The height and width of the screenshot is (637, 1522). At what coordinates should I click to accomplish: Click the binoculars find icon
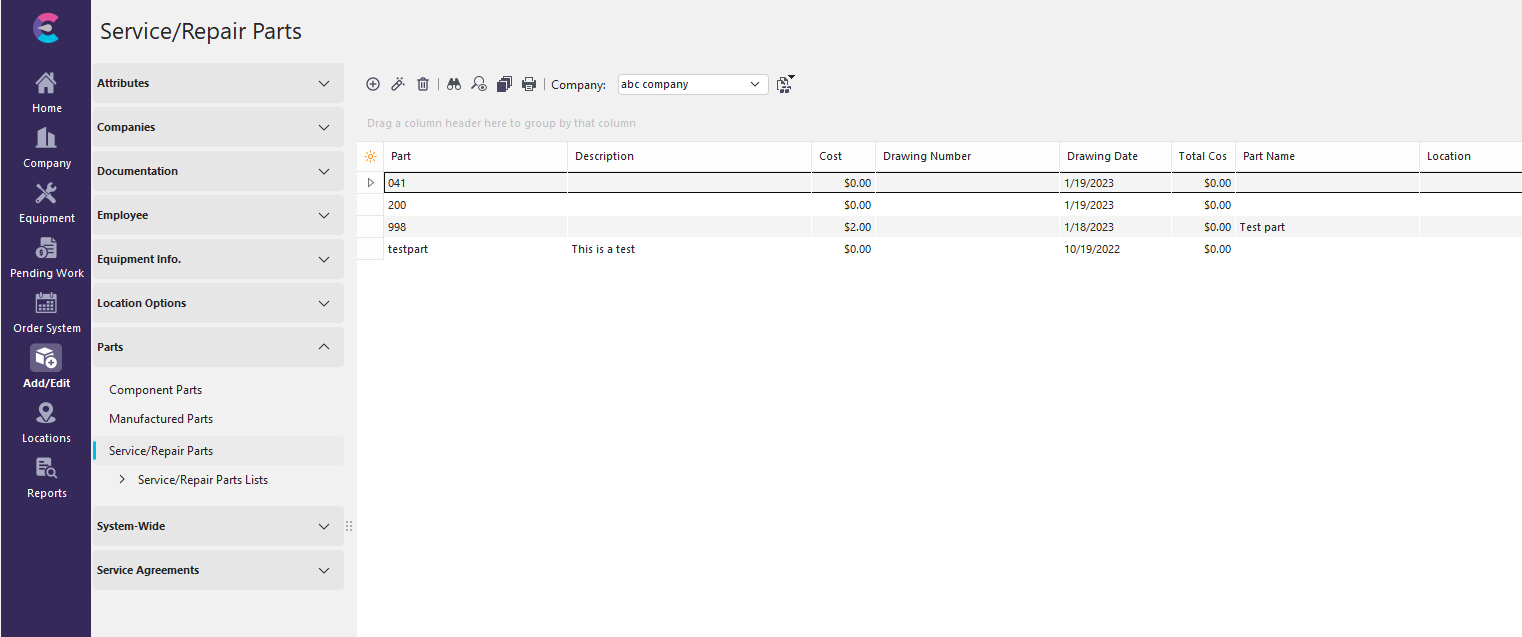454,85
